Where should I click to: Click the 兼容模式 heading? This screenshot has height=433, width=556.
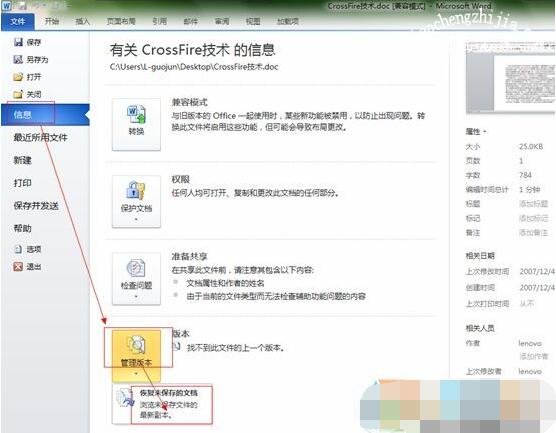click(x=189, y=102)
